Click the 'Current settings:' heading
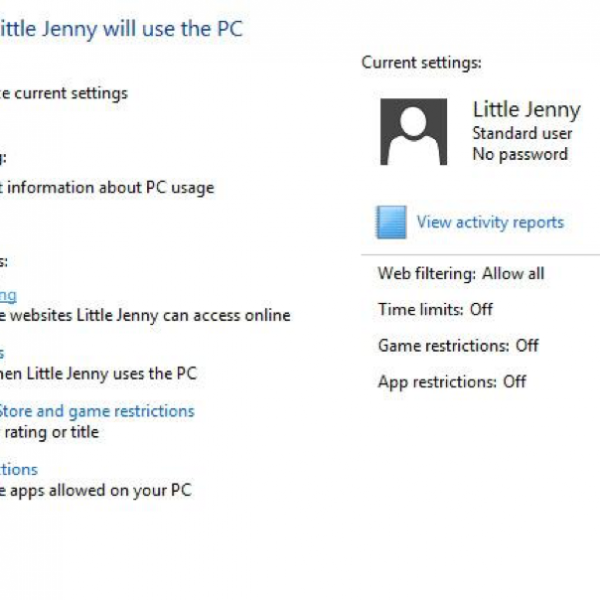 421,62
